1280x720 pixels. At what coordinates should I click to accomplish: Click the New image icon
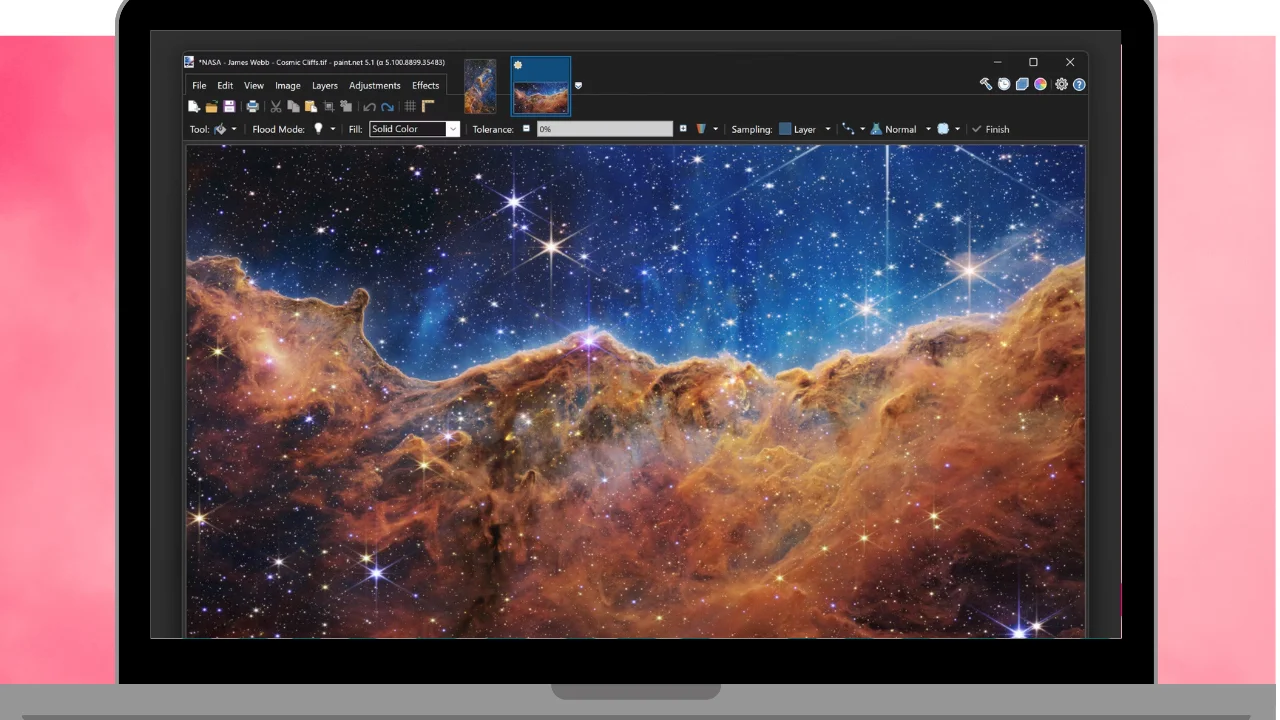point(194,107)
